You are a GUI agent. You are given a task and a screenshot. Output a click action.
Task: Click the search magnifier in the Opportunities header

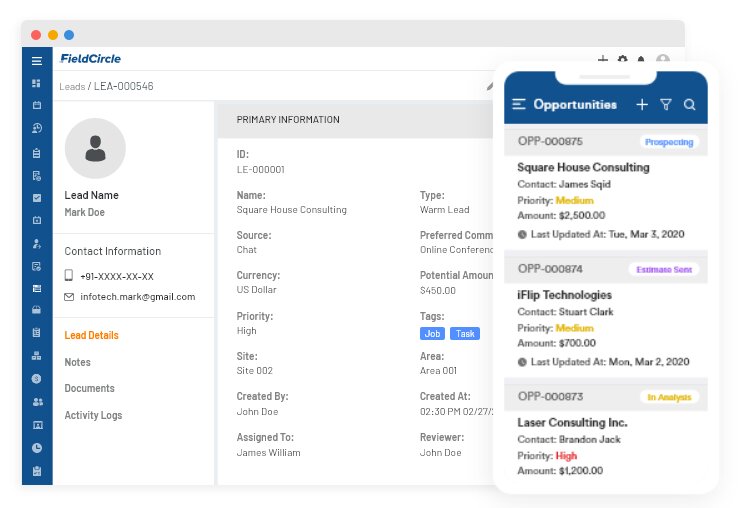click(689, 104)
